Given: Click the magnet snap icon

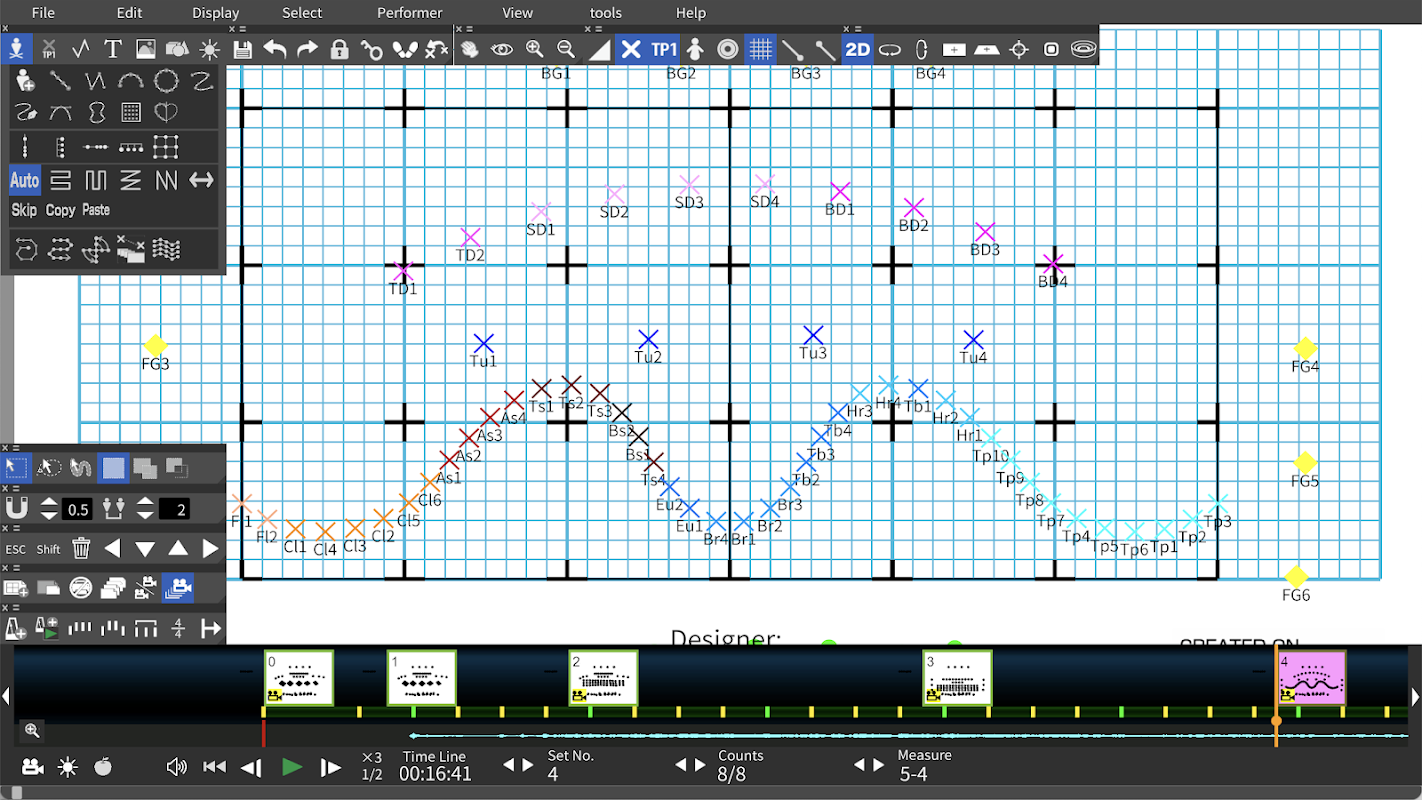Looking at the screenshot, I should [16, 509].
